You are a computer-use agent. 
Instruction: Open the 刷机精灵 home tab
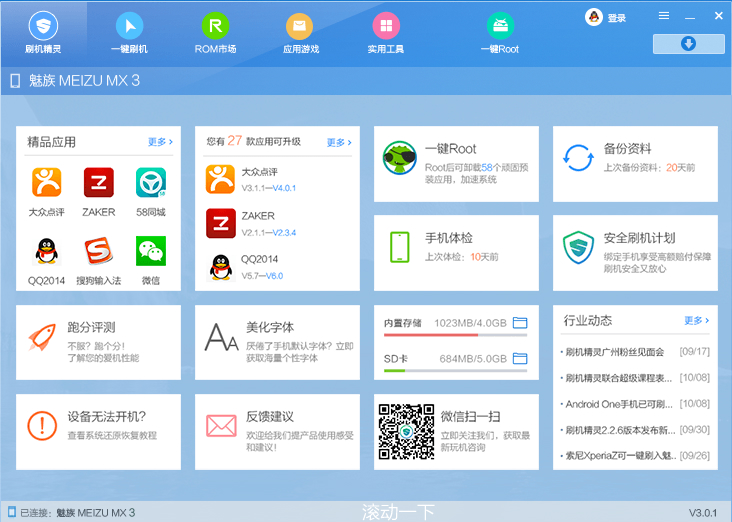click(x=43, y=33)
